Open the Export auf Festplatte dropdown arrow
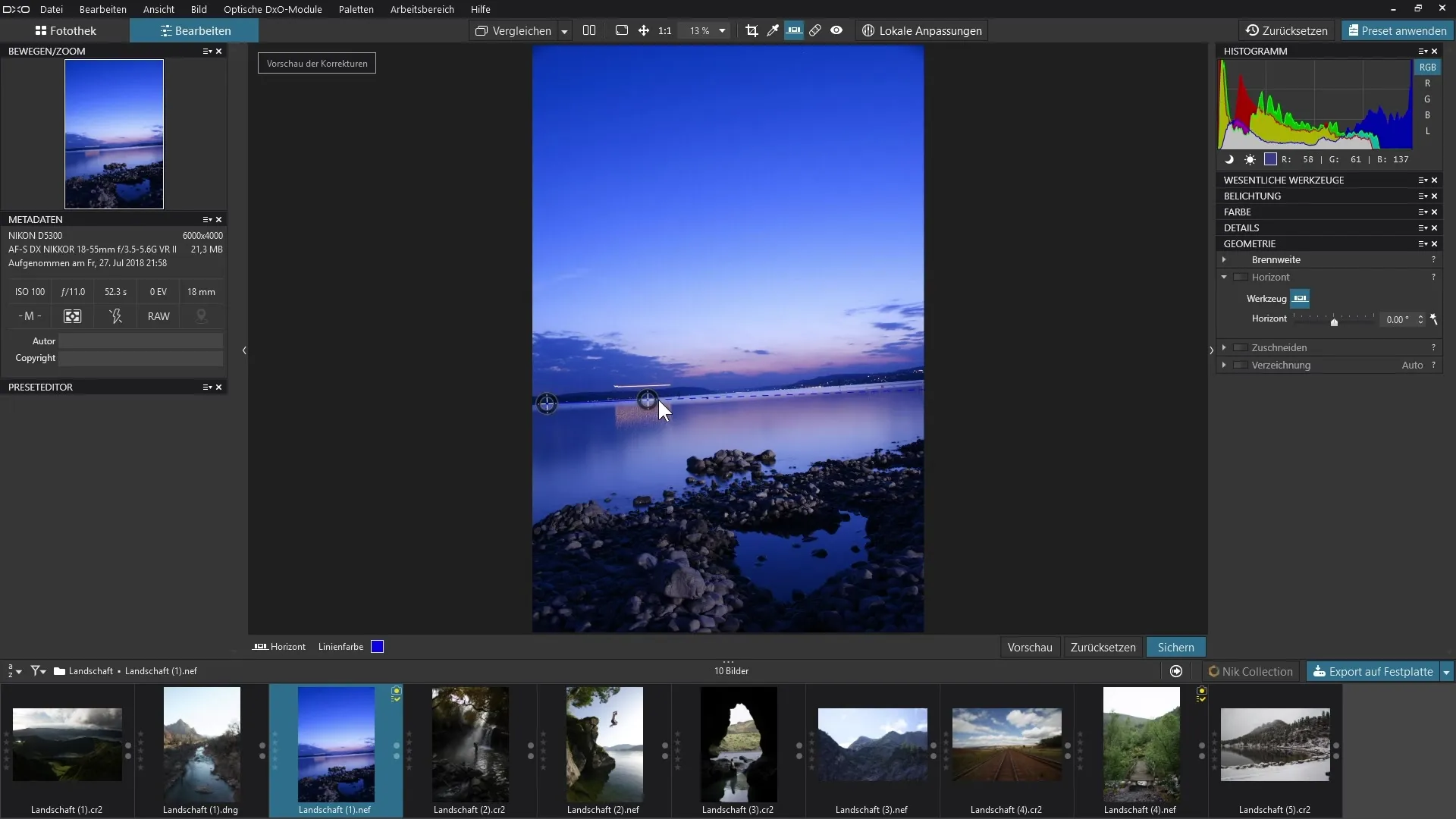 click(1446, 672)
